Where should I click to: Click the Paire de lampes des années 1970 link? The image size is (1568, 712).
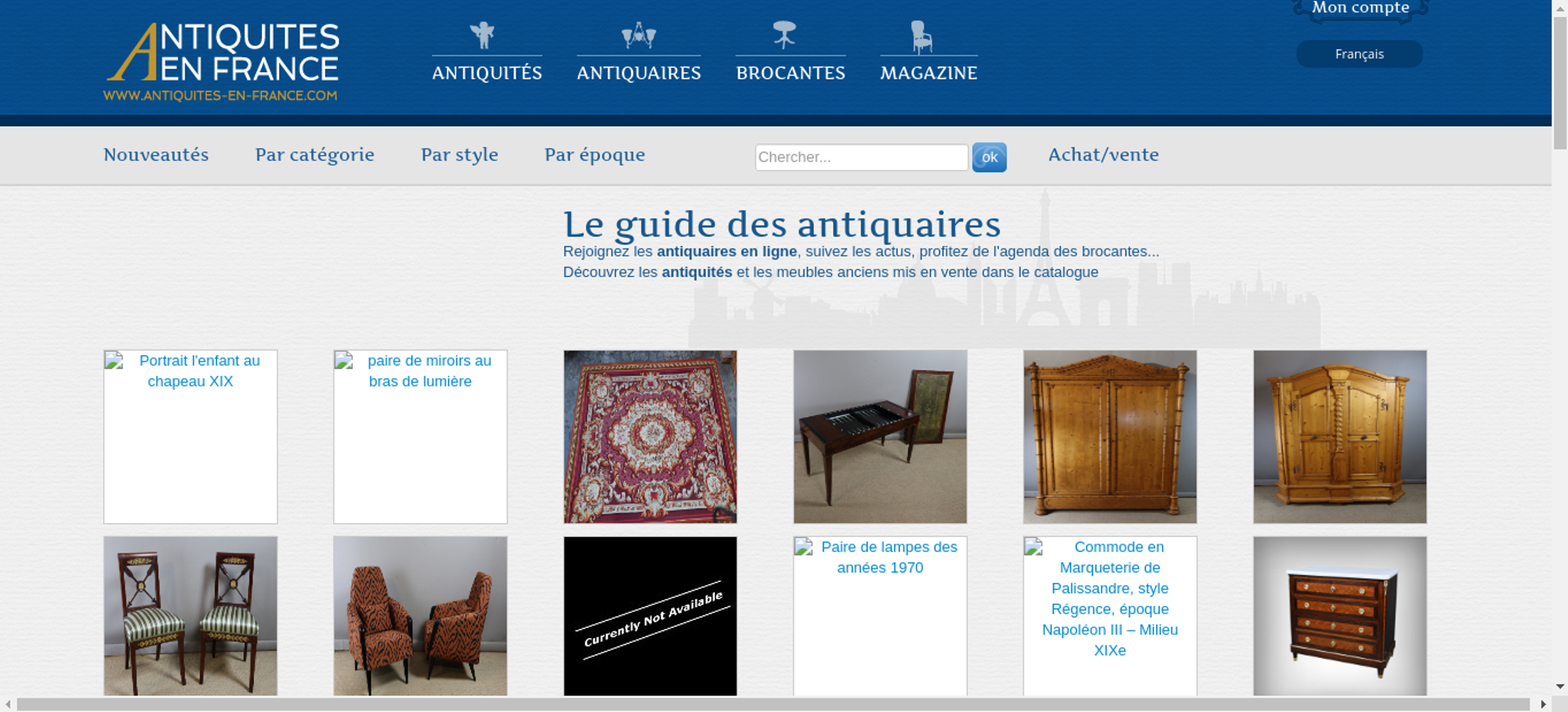888,557
